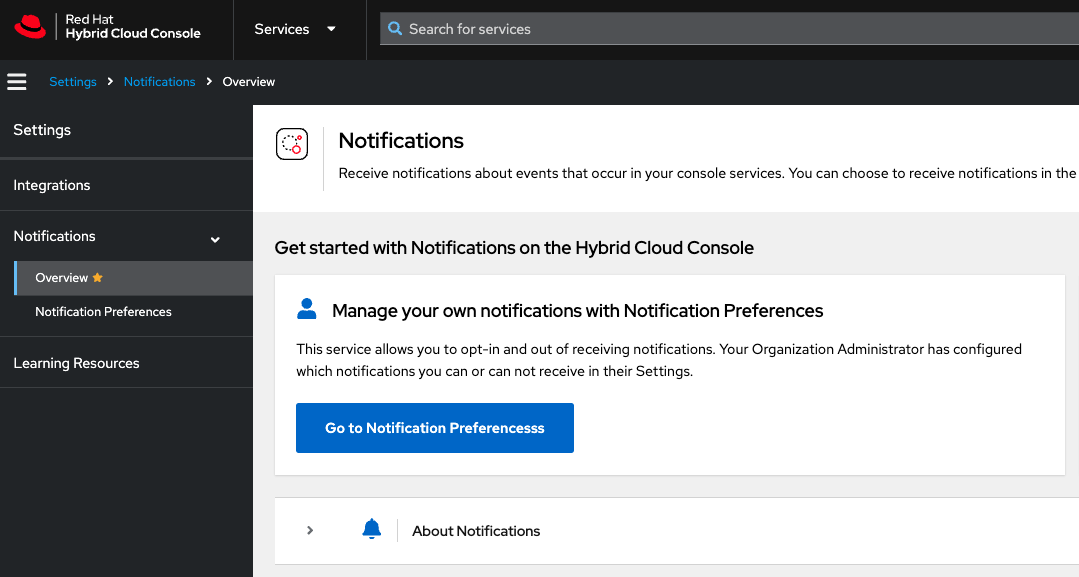Focus the Search for services field
Screen dimensions: 1079x577
point(730,29)
